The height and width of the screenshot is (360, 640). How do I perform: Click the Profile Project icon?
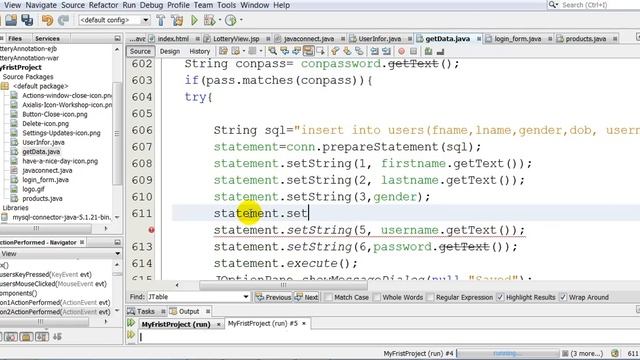point(231,20)
